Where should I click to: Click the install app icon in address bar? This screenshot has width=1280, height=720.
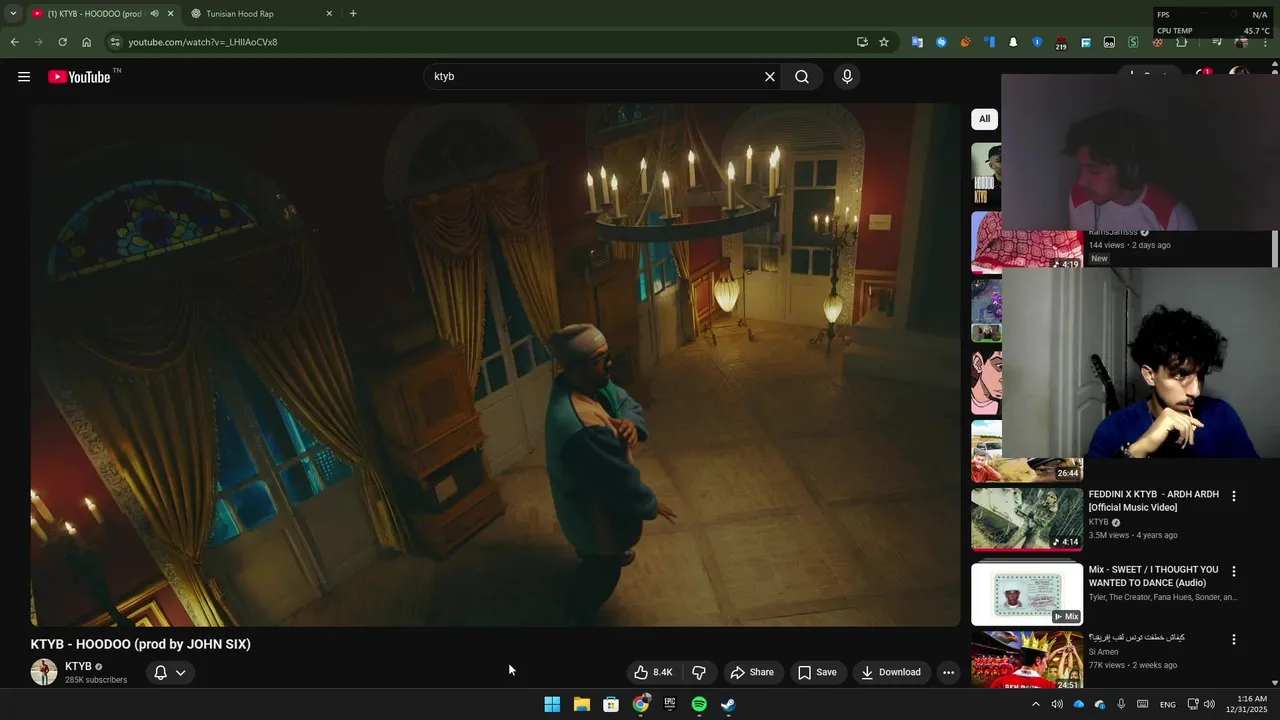pyautogui.click(x=862, y=42)
